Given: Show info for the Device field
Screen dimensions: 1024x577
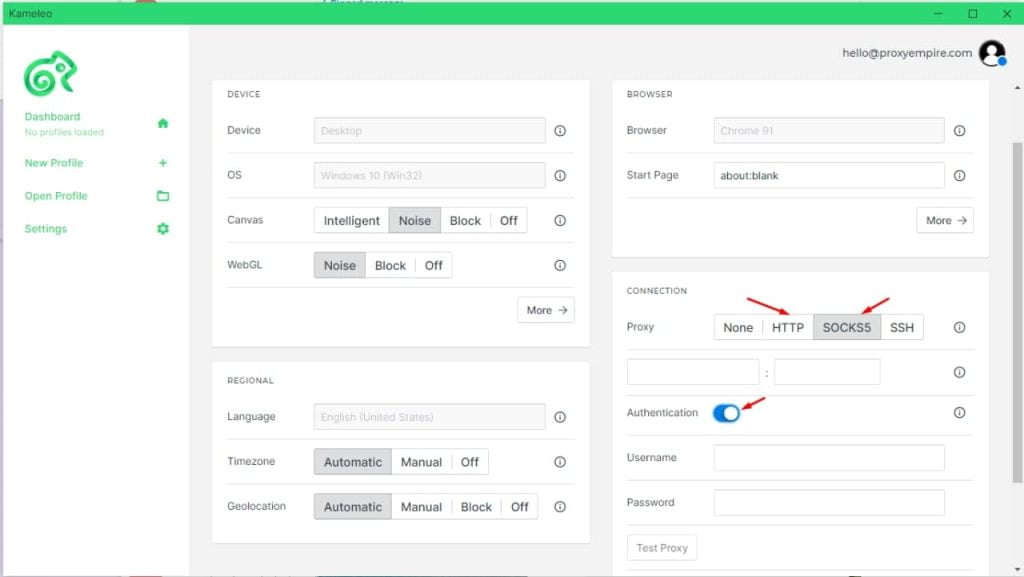Looking at the screenshot, I should pos(560,131).
